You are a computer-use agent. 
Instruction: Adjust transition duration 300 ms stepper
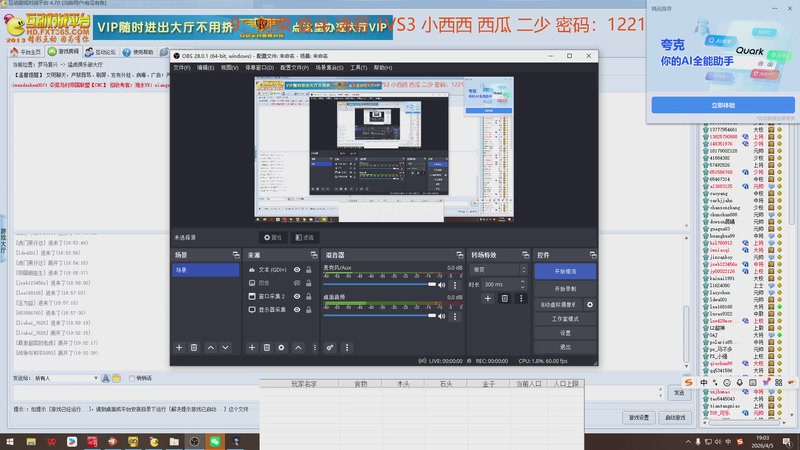point(522,284)
